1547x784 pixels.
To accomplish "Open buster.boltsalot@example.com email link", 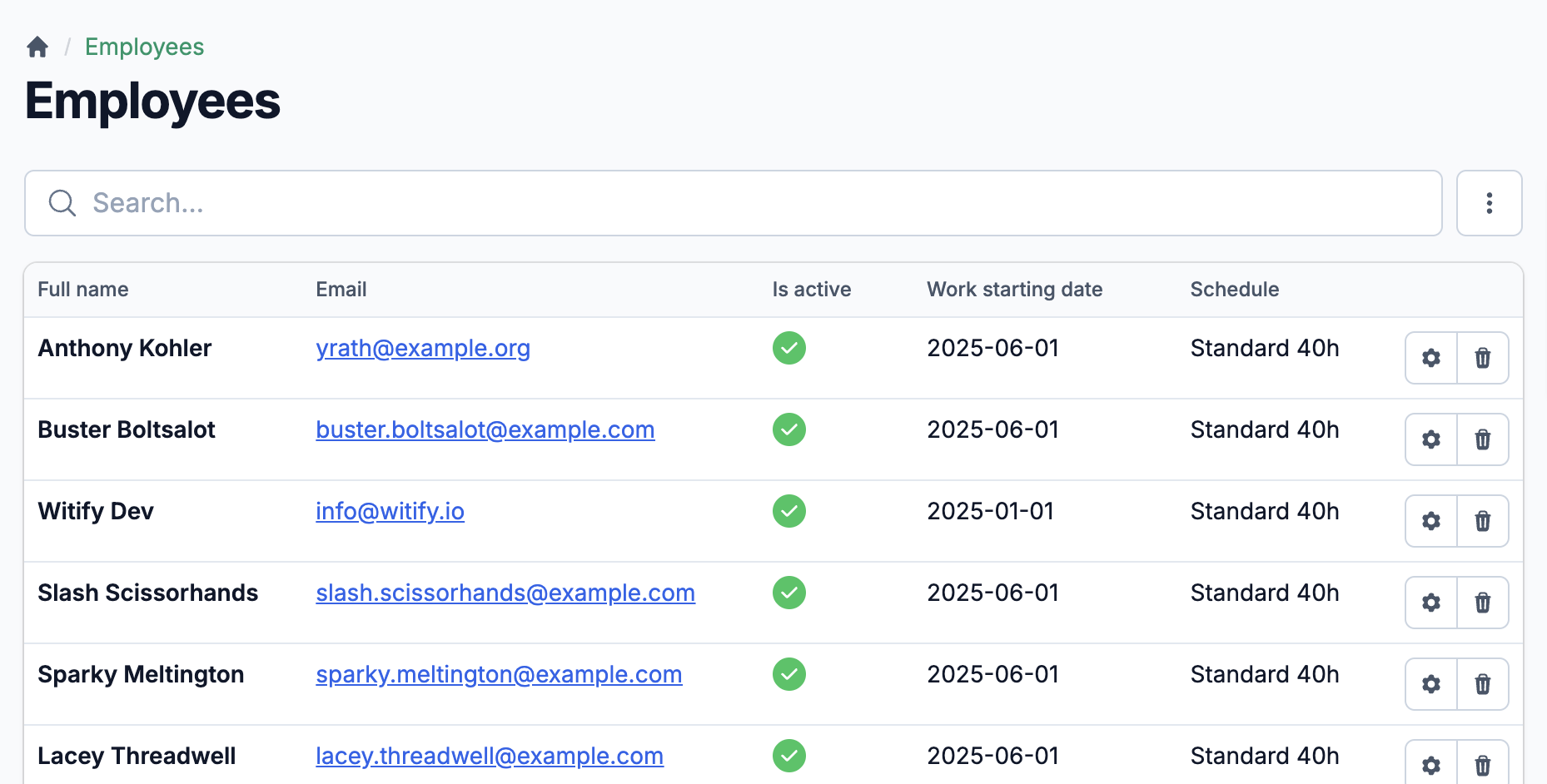I will click(485, 429).
